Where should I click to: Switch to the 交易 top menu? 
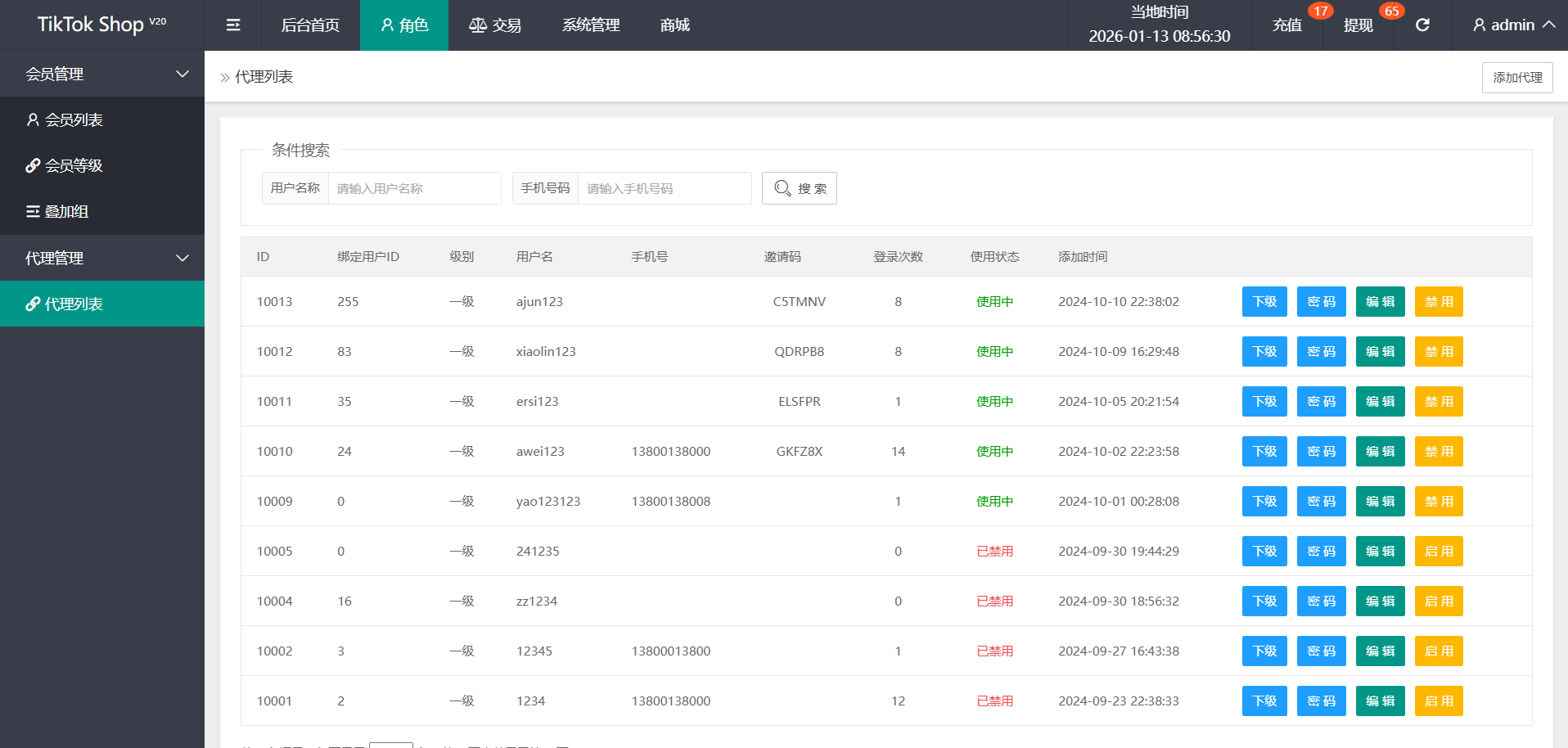tap(495, 25)
